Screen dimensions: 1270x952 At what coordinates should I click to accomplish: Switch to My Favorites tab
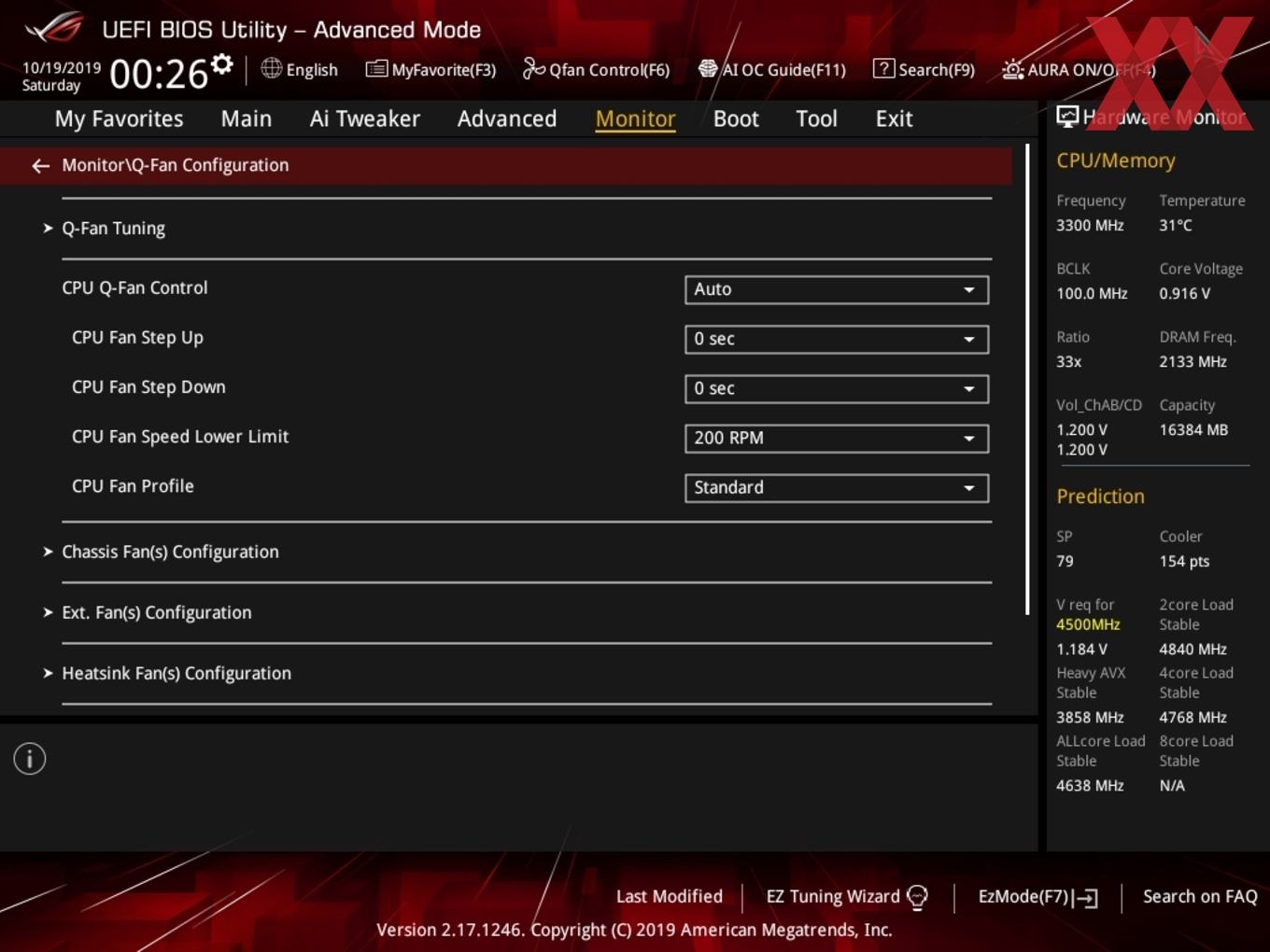[x=119, y=119]
